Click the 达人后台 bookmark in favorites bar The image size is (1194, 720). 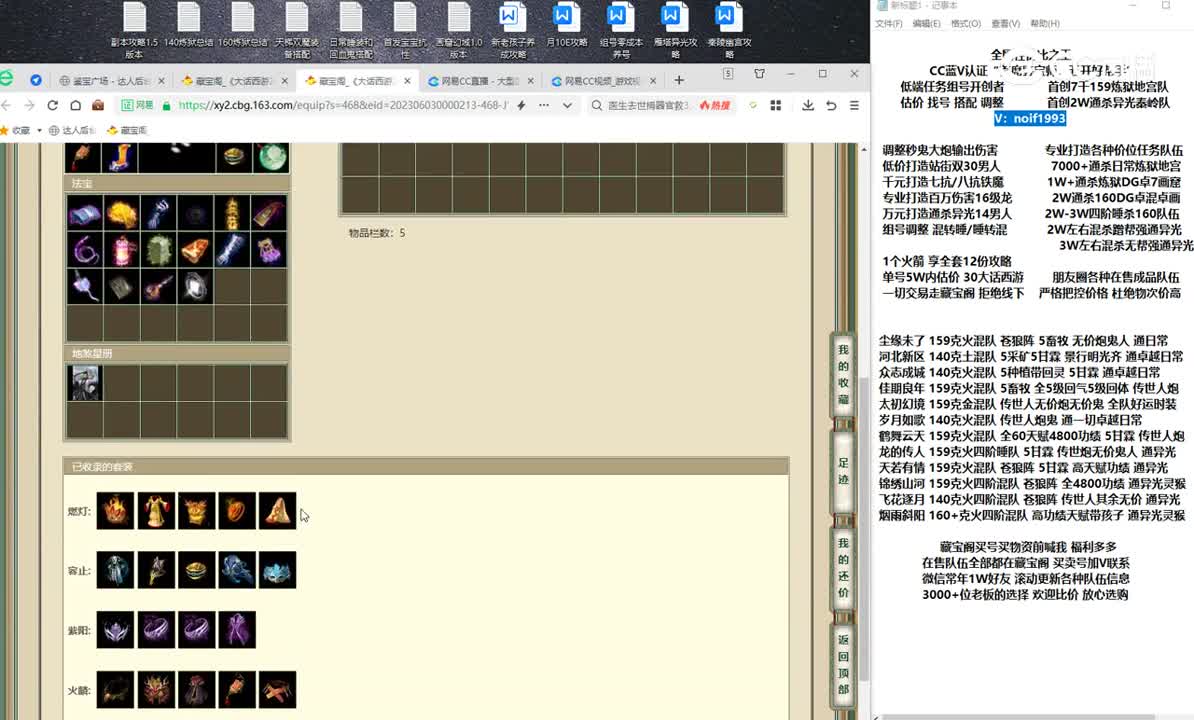(x=72, y=130)
